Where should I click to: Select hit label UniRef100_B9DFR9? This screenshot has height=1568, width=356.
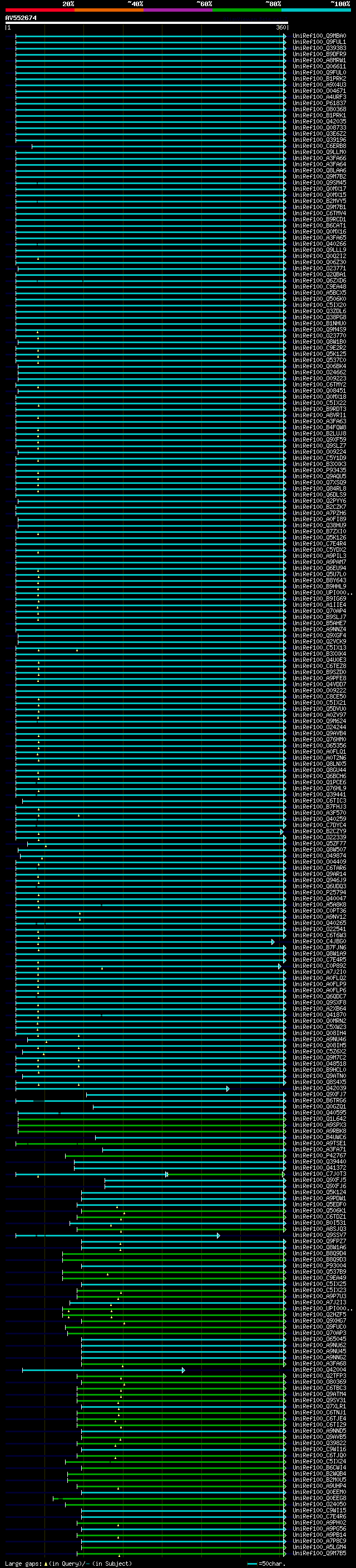coord(319,54)
